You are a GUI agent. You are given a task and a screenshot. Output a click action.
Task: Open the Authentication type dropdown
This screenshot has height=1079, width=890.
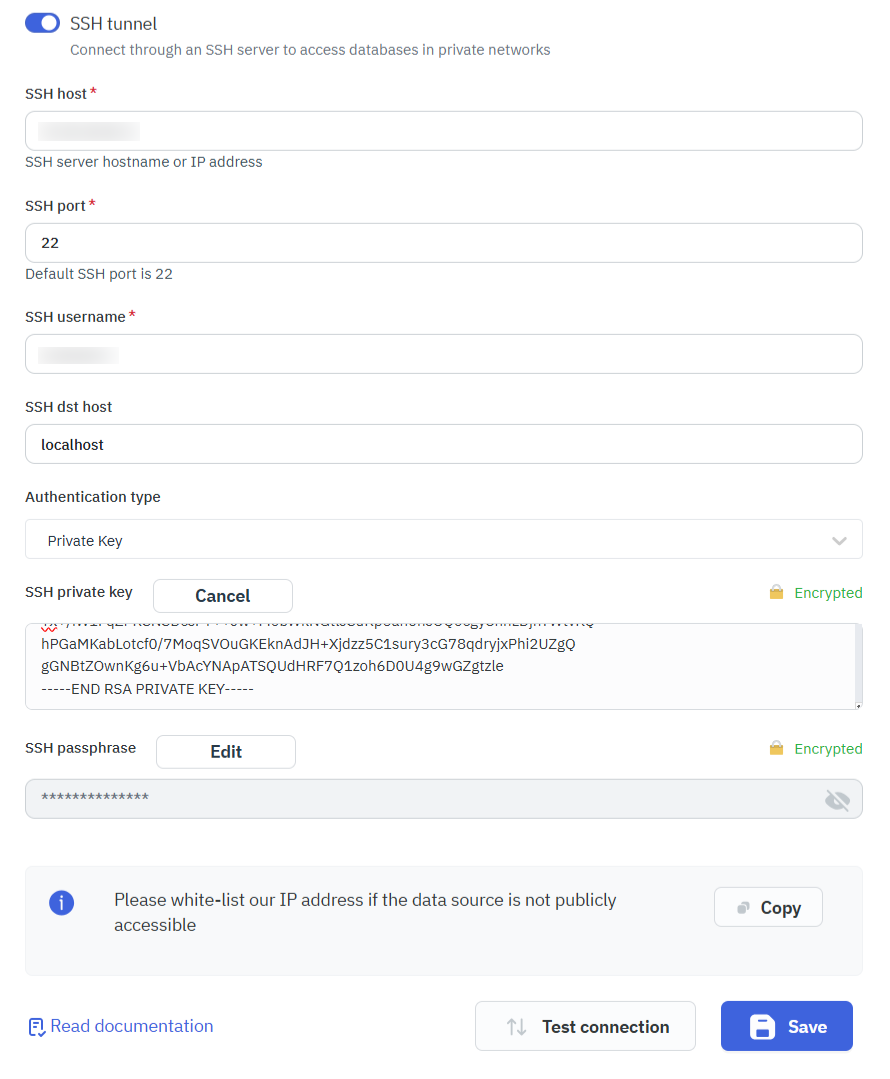444,538
